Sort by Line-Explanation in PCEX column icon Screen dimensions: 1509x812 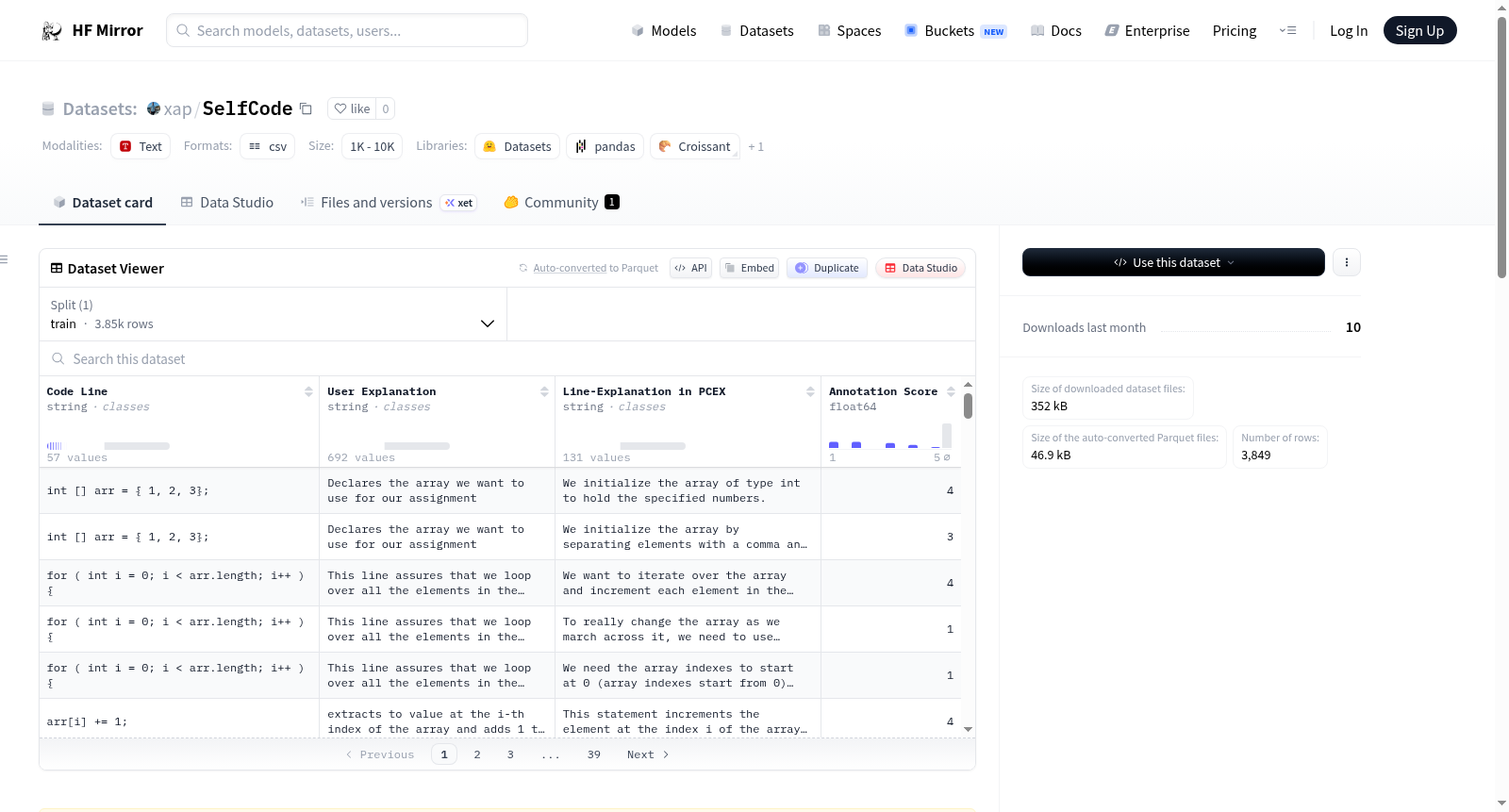pos(810,391)
